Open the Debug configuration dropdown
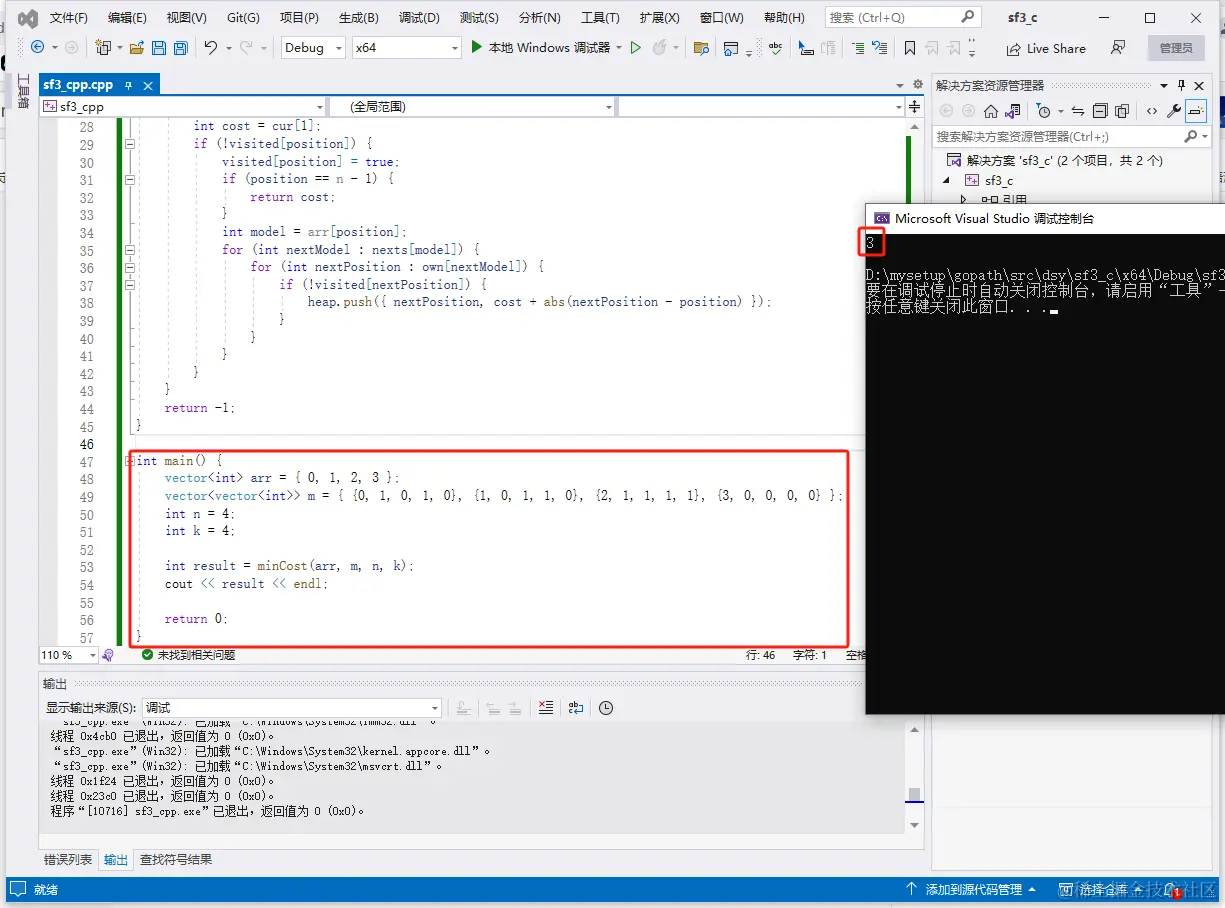 [313, 47]
